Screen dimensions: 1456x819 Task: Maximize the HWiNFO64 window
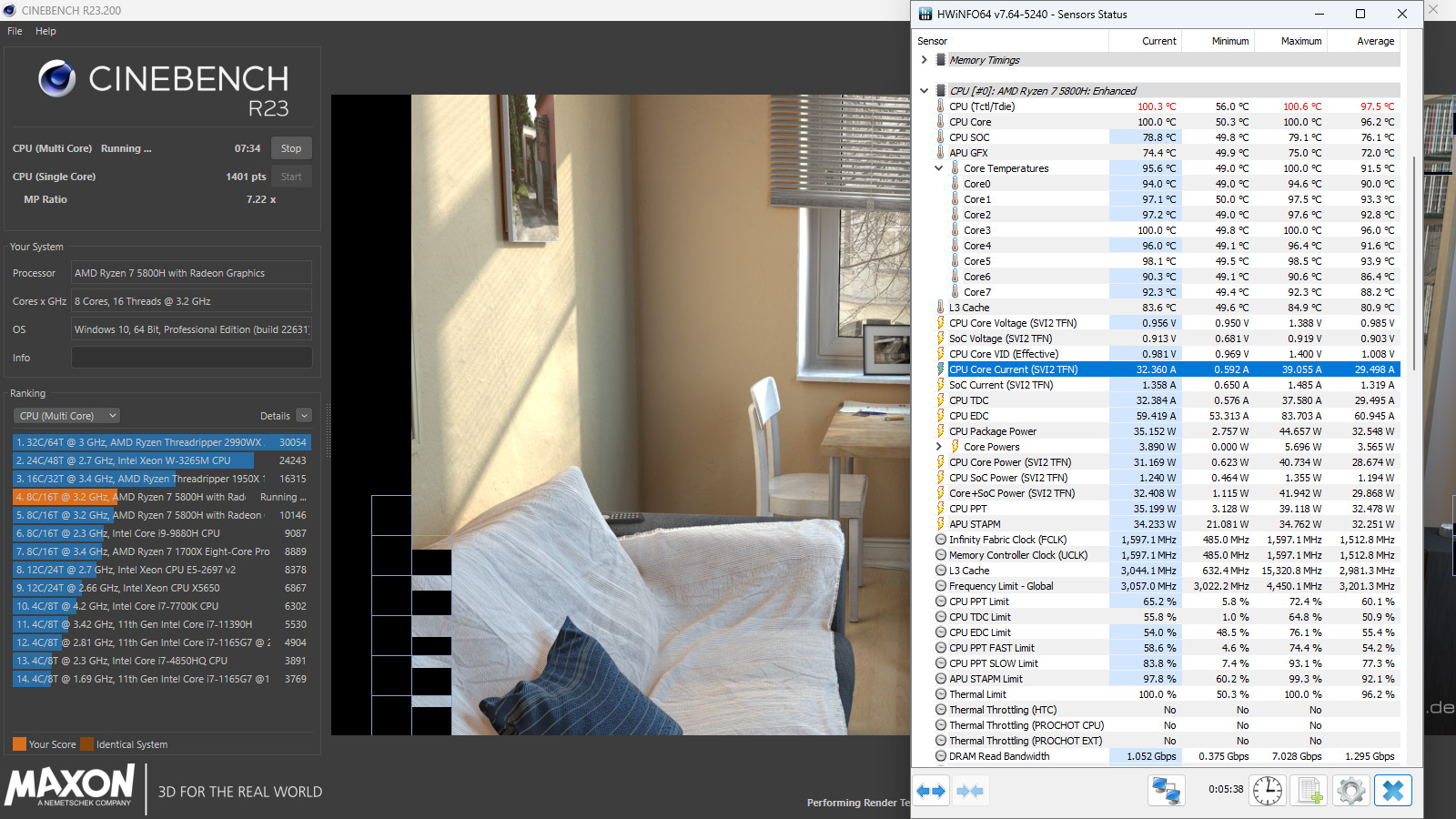tap(1360, 14)
